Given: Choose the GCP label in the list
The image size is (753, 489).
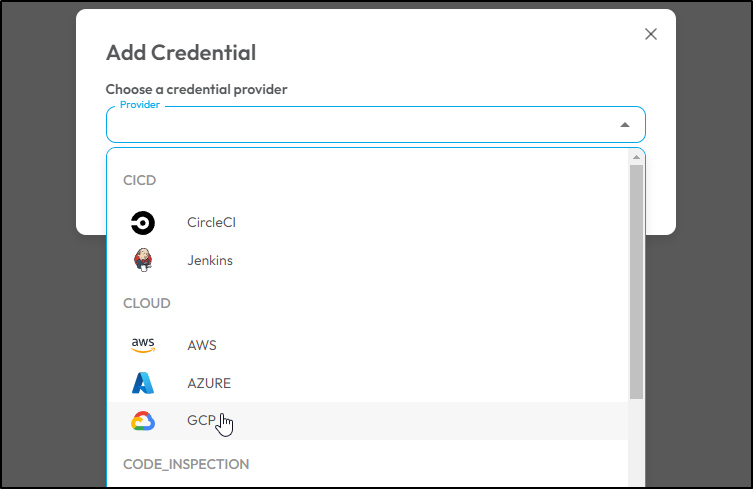Looking at the screenshot, I should [x=201, y=420].
